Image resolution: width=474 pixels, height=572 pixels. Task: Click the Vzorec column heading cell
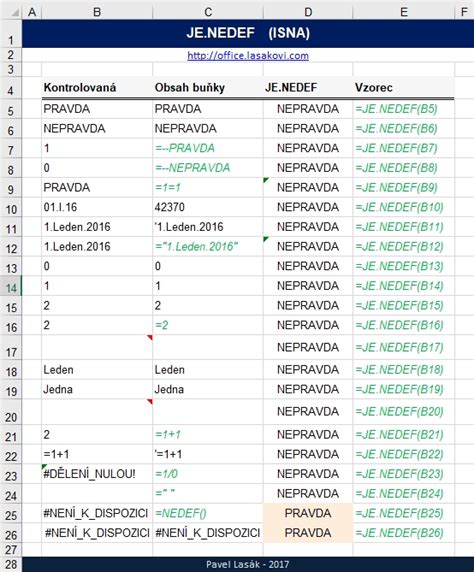point(404,88)
